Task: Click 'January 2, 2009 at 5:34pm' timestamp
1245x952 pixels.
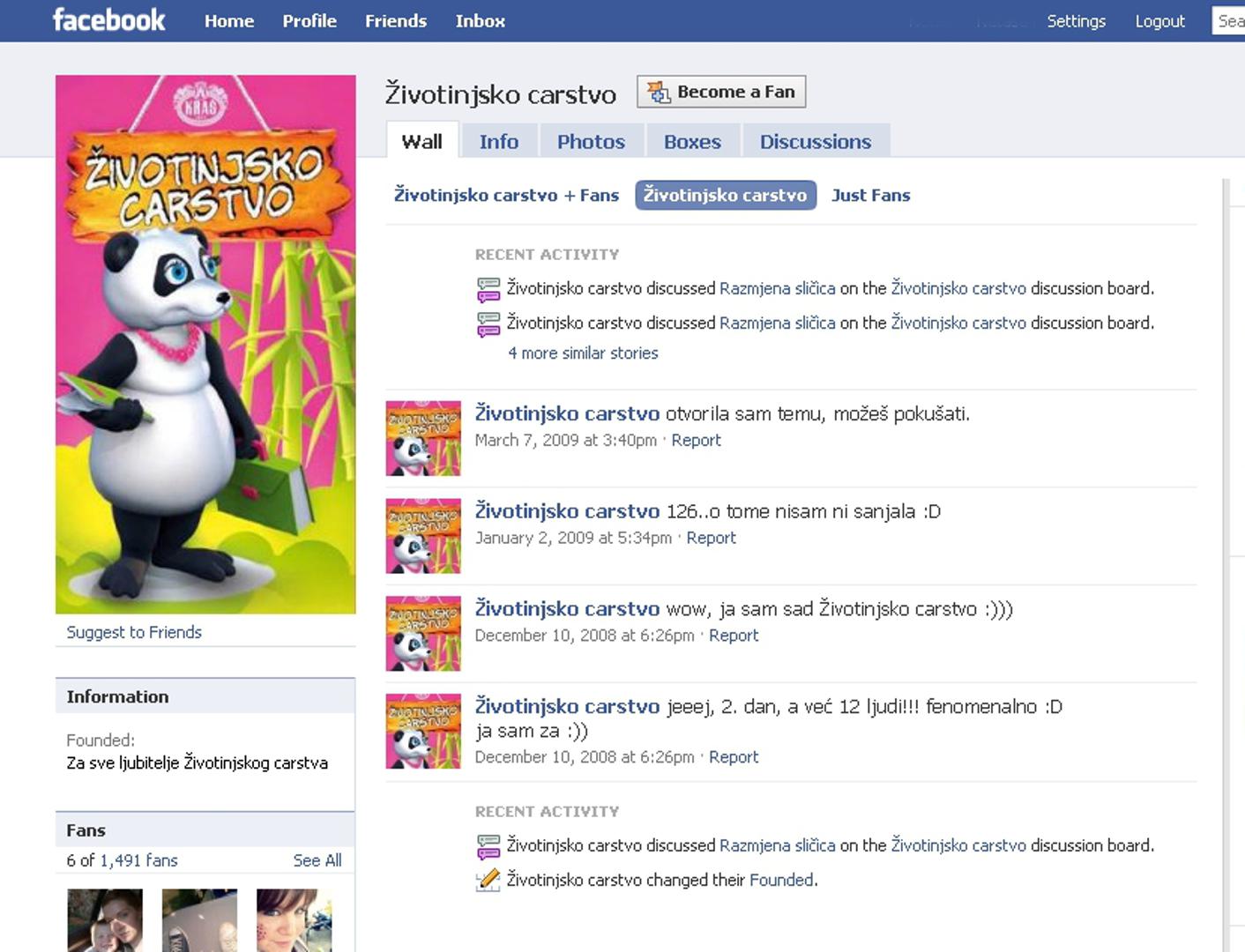Action: [x=573, y=538]
